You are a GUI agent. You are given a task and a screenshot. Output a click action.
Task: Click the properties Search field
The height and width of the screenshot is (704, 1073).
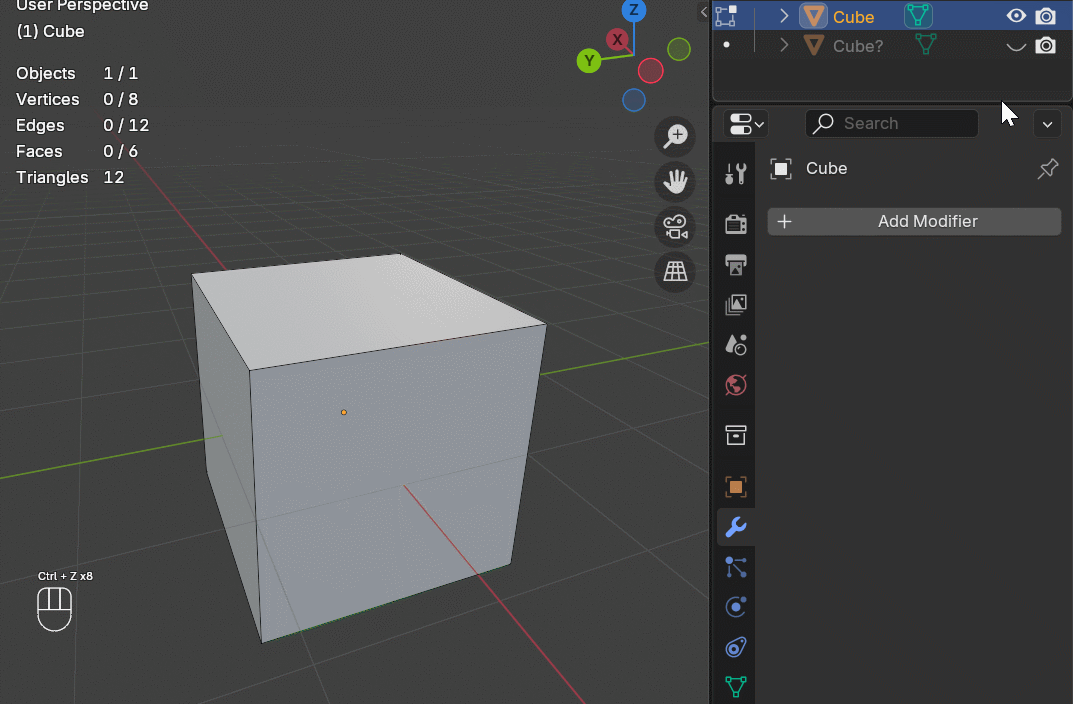(x=892, y=123)
